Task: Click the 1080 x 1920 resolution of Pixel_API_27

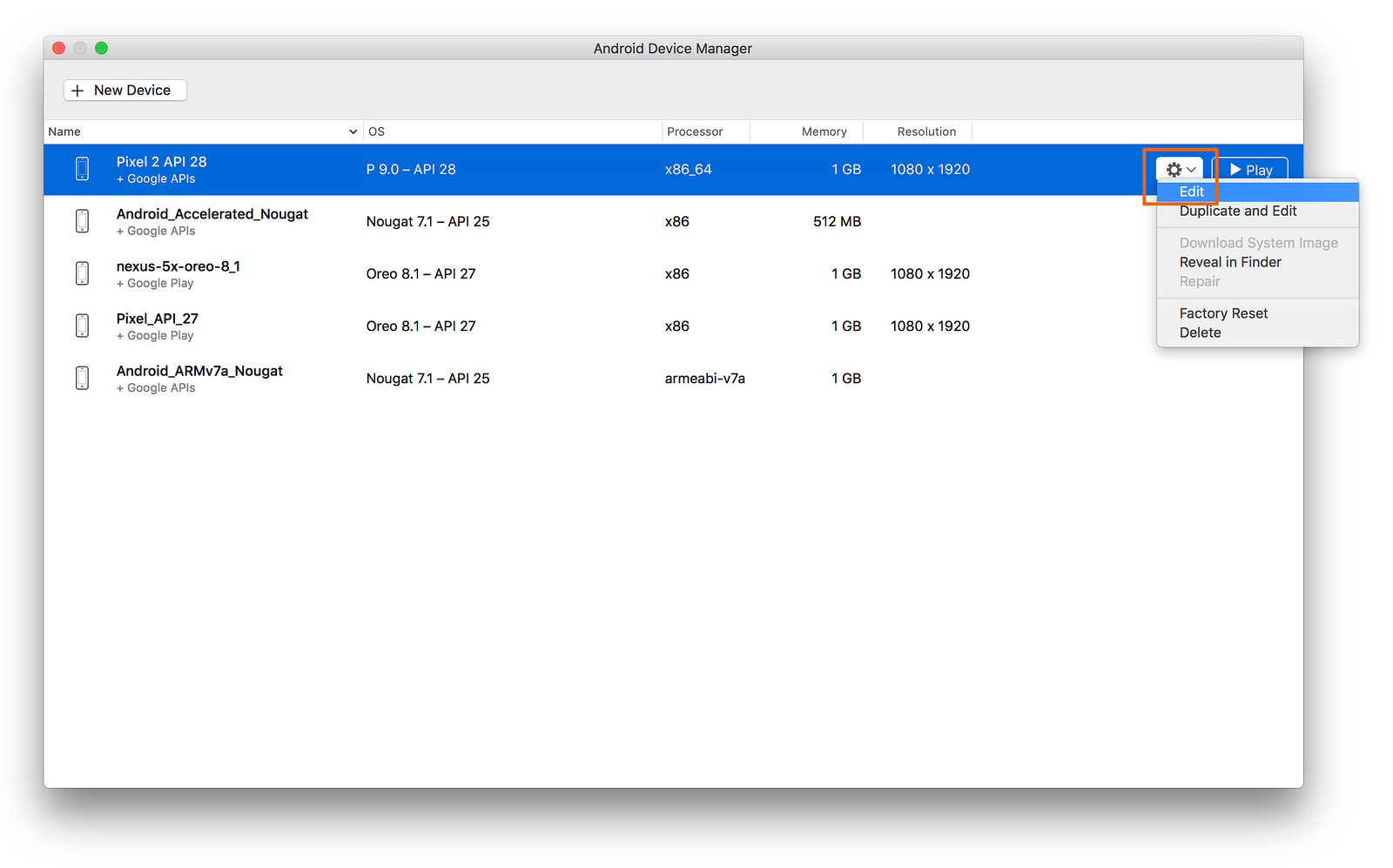Action: click(930, 326)
